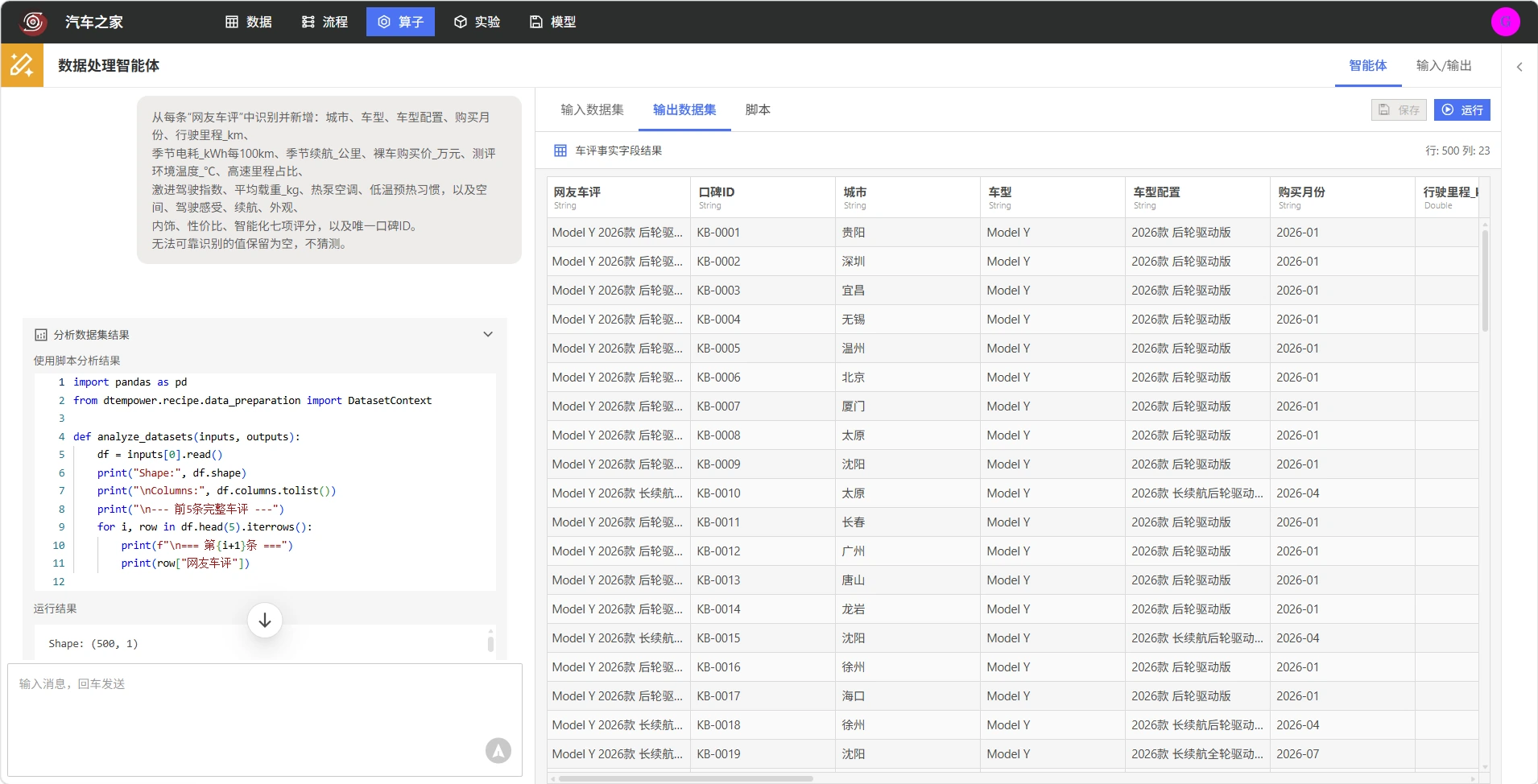Click the 广州 city cell
Viewport: 1538px width, 784px height.
pyautogui.click(x=908, y=551)
